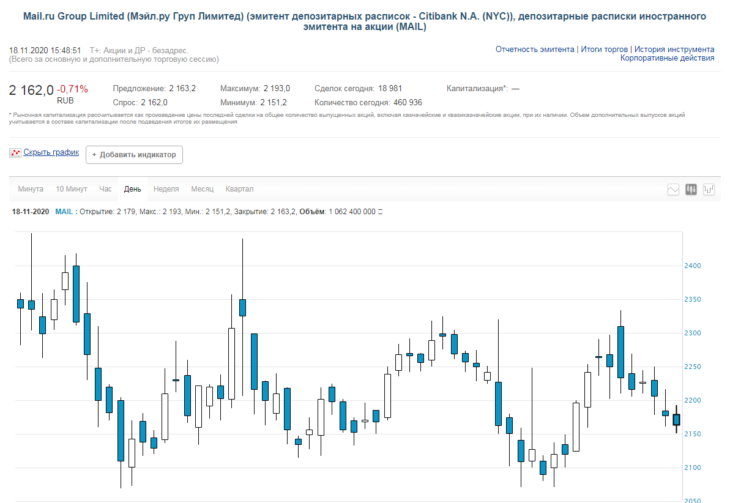Screen dimensions: 730x503
Task: Select candlestick chart type icon
Action: click(x=691, y=190)
